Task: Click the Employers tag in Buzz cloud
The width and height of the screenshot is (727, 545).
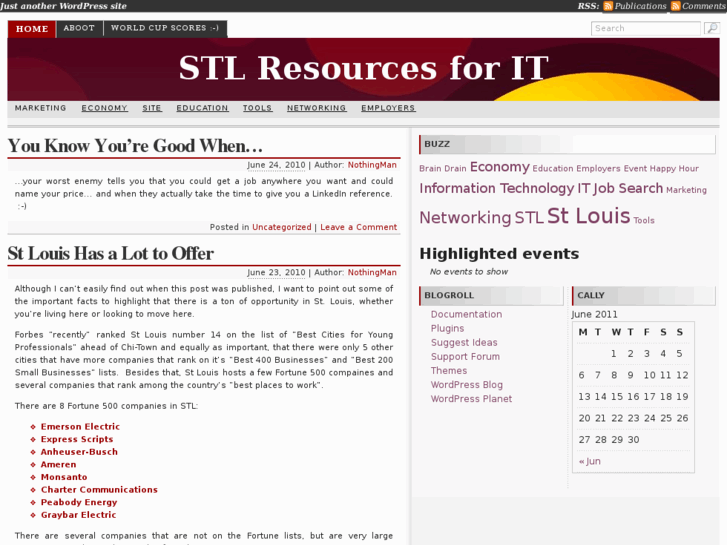Action: pos(598,168)
